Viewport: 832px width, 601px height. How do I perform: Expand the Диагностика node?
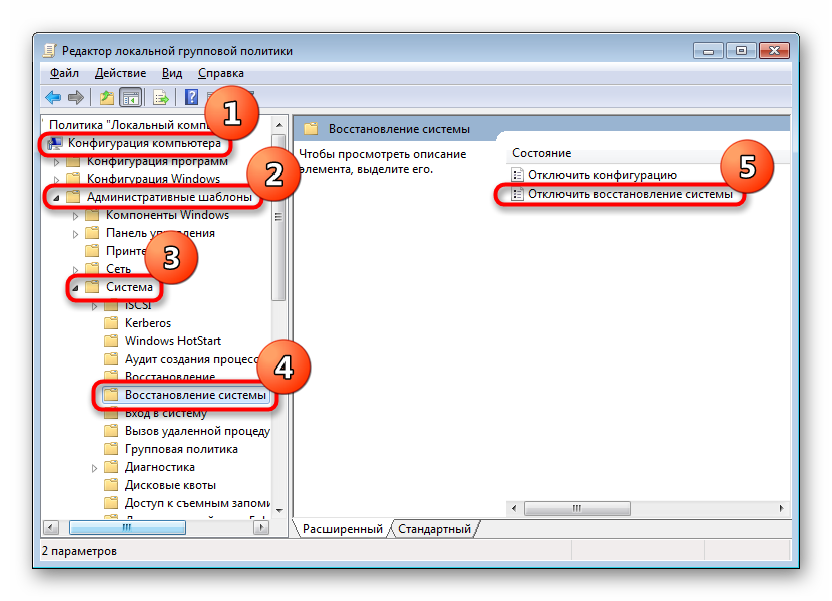[94, 468]
